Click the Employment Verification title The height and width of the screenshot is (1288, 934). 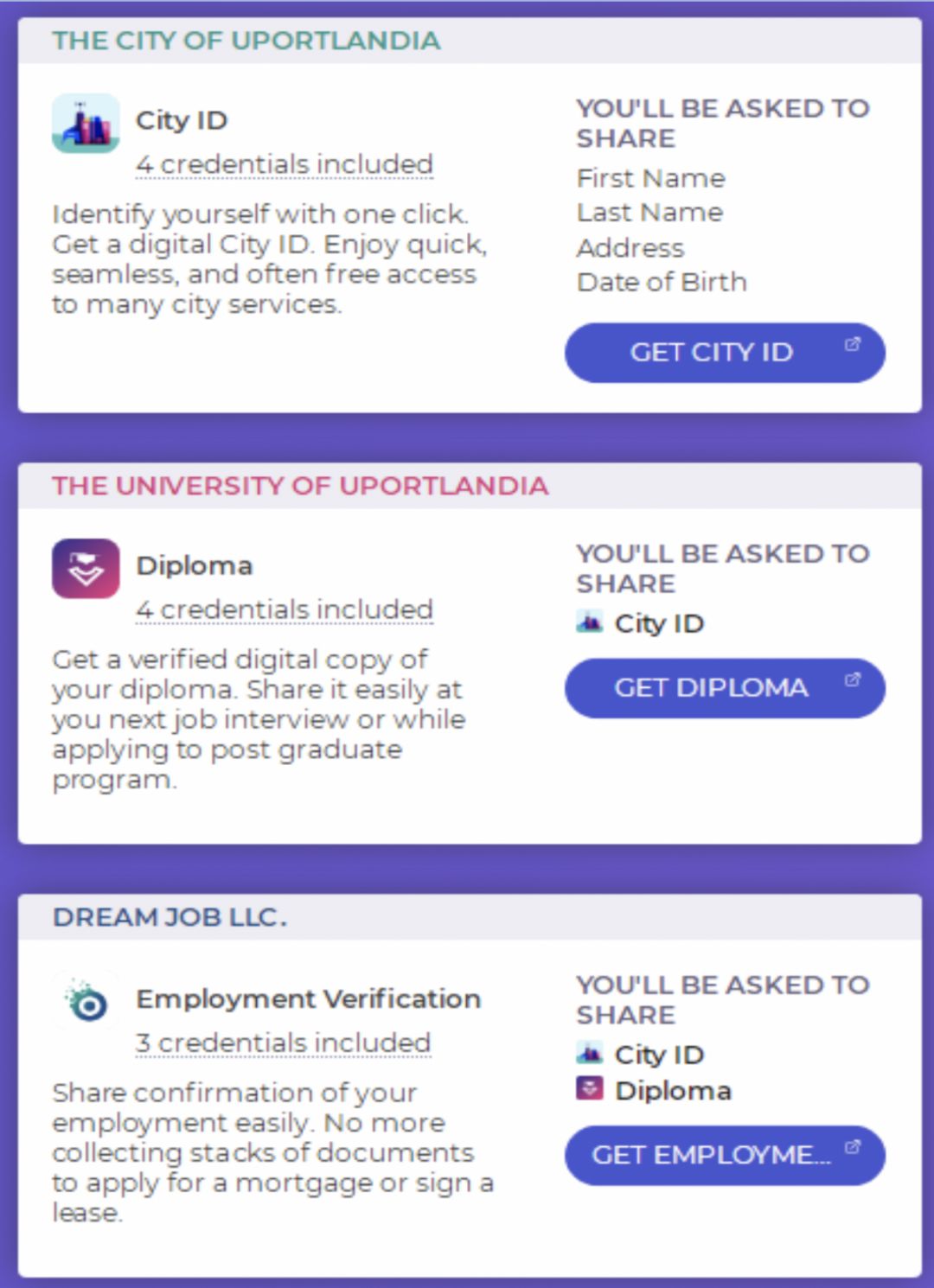click(x=308, y=998)
